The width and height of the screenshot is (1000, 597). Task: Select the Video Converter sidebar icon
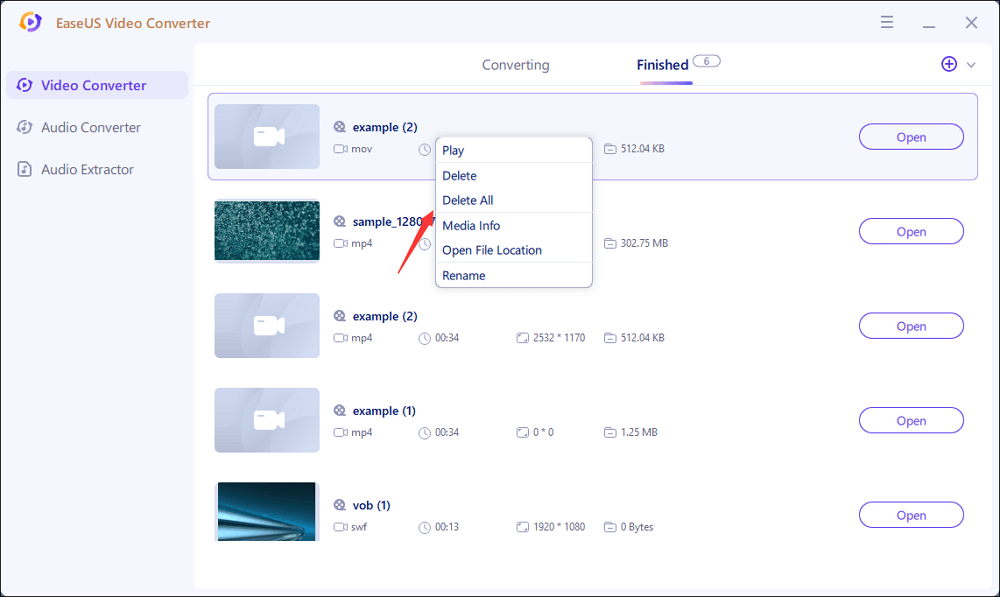24,85
